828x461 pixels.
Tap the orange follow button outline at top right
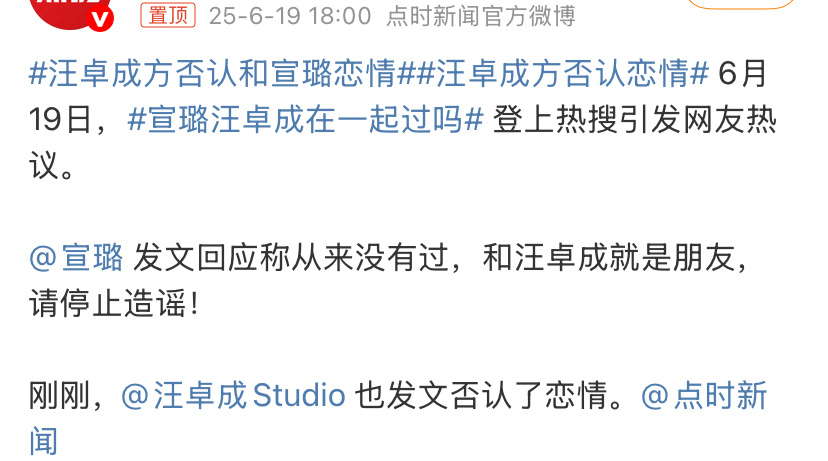coord(741,4)
